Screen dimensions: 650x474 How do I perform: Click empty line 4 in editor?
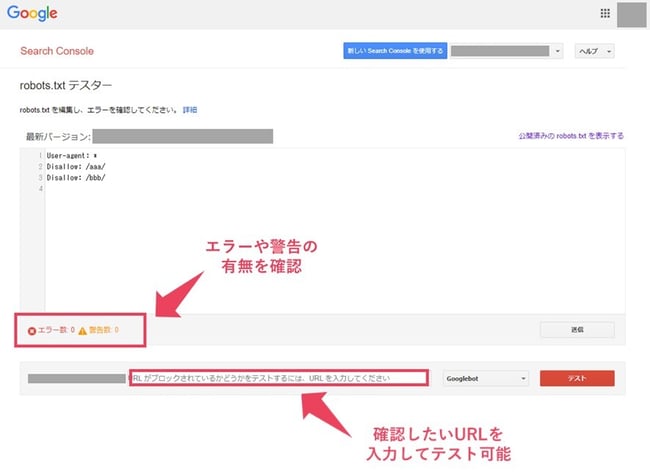click(x=100, y=188)
